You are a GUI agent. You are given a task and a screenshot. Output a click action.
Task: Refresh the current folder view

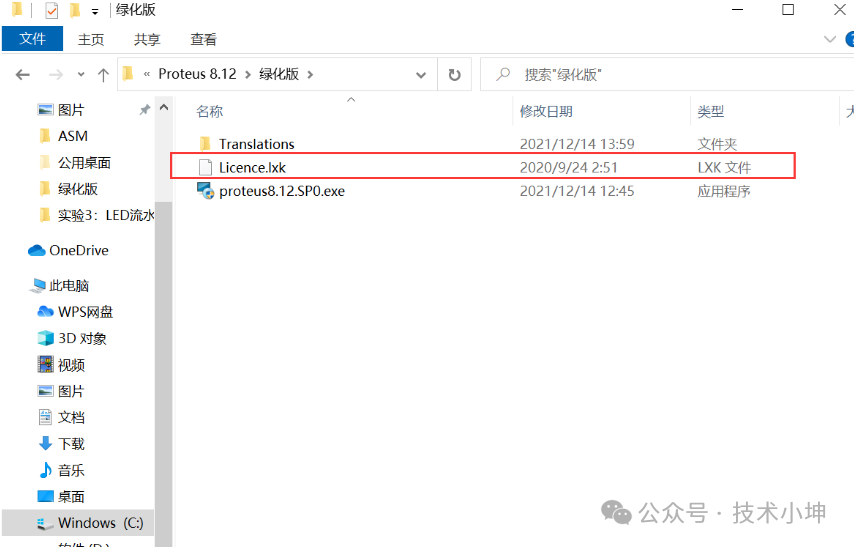pos(454,75)
